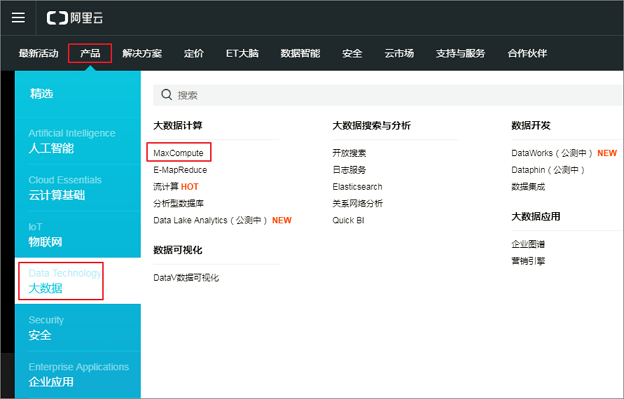Open the 产品 menu

(90, 53)
